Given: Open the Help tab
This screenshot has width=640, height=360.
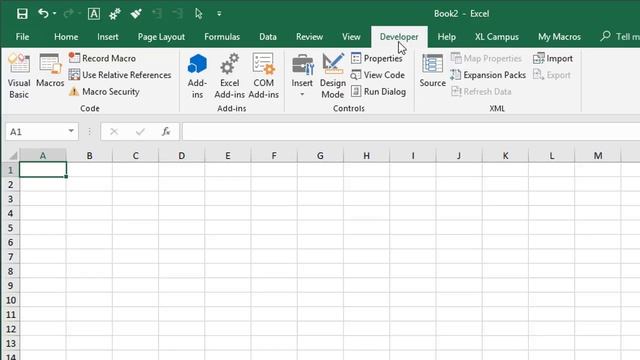Looking at the screenshot, I should [447, 37].
